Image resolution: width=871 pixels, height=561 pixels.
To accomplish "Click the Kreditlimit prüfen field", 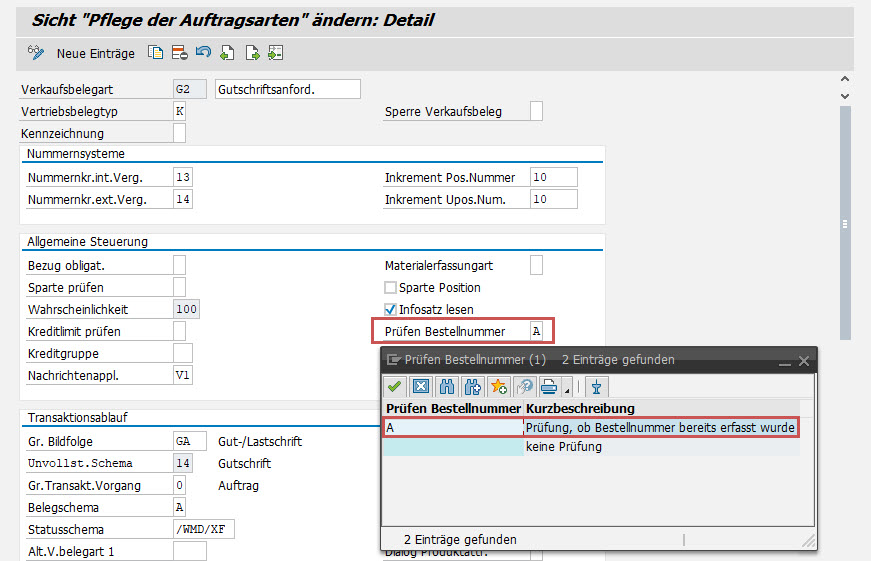I will point(179,331).
